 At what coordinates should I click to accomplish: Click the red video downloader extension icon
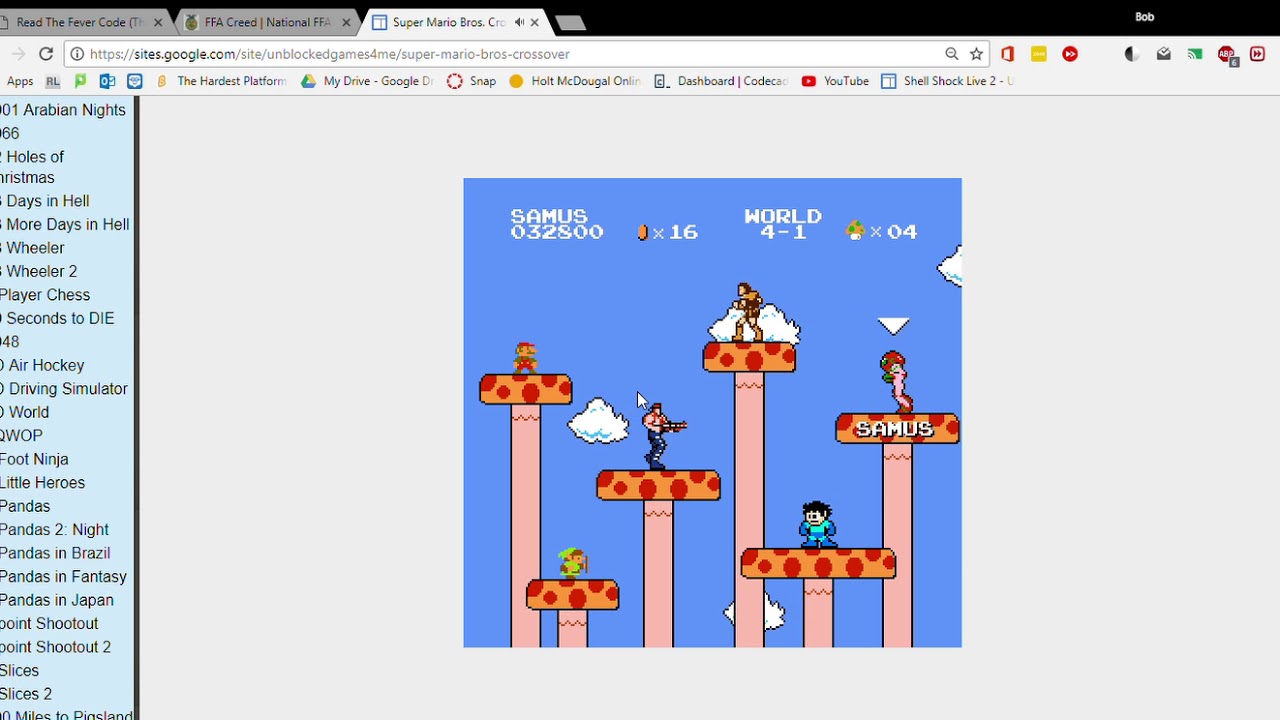coord(1257,54)
